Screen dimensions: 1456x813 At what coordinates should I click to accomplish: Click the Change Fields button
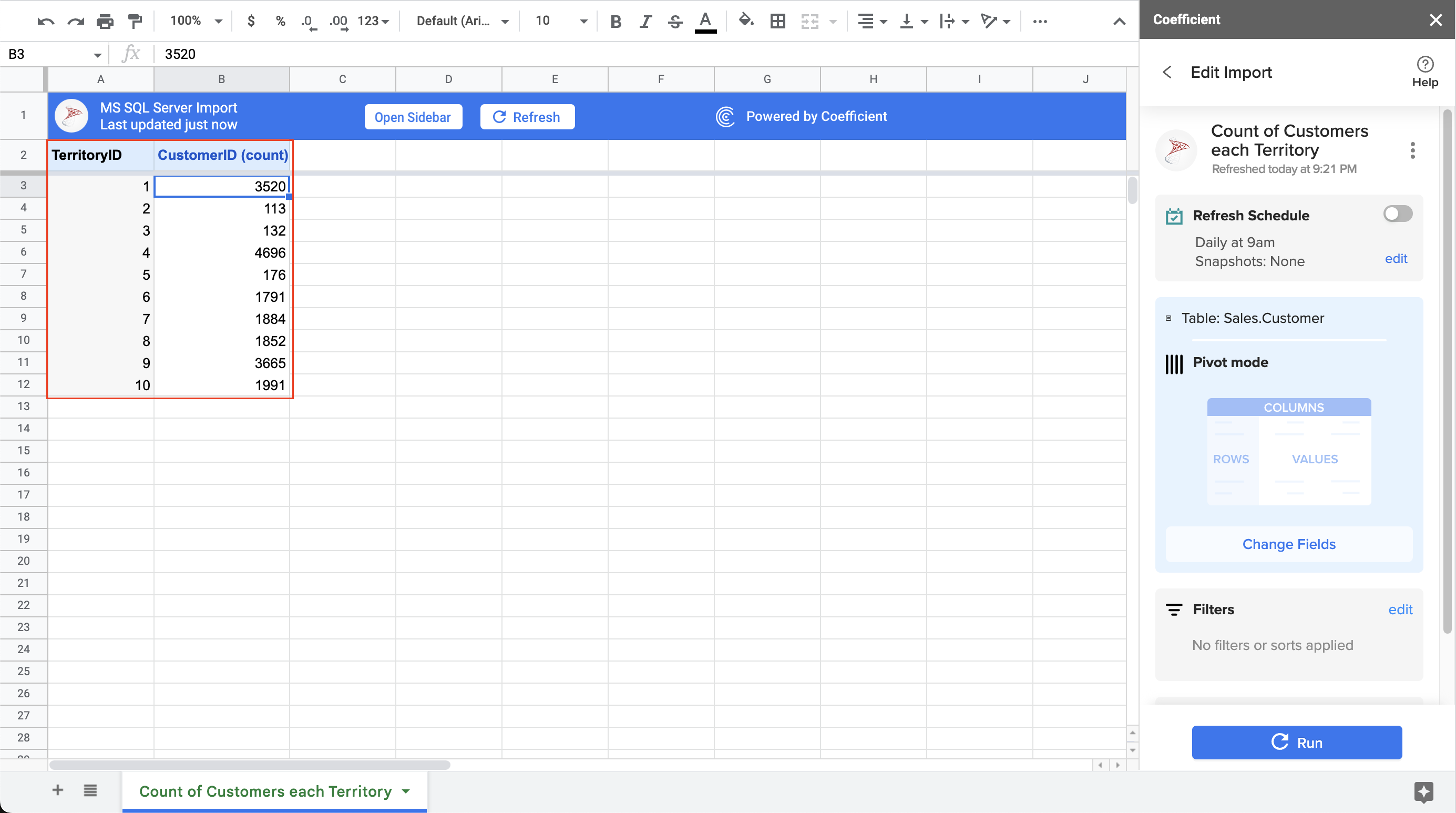[1289, 544]
